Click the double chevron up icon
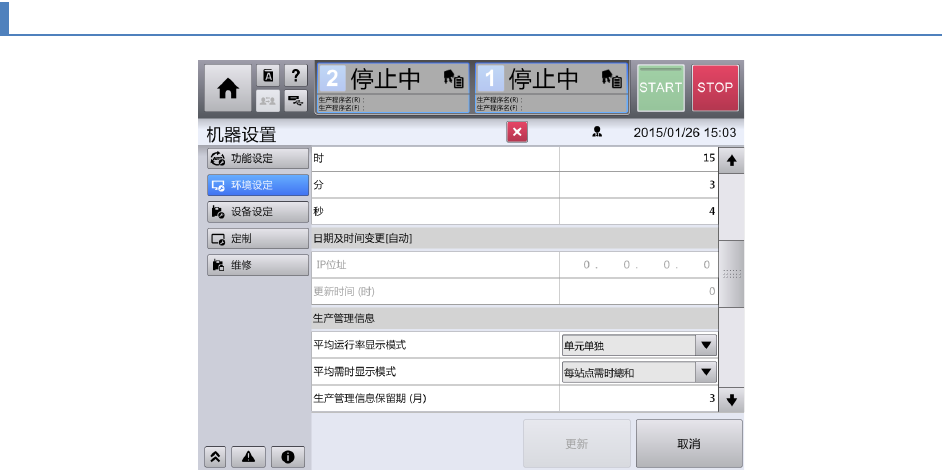The image size is (942, 470). 216,457
